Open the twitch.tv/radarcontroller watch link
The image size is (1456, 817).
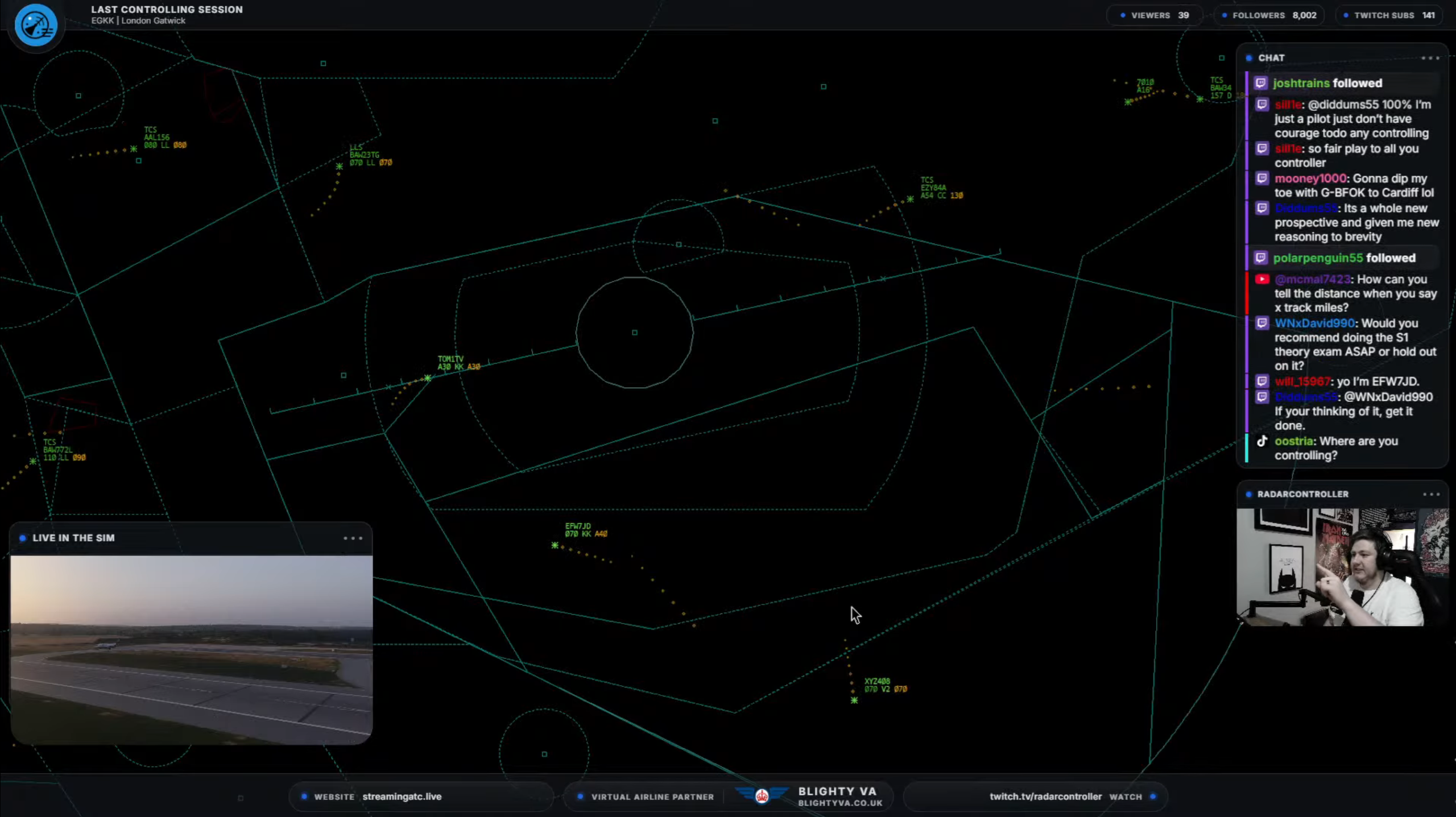[x=1045, y=797]
